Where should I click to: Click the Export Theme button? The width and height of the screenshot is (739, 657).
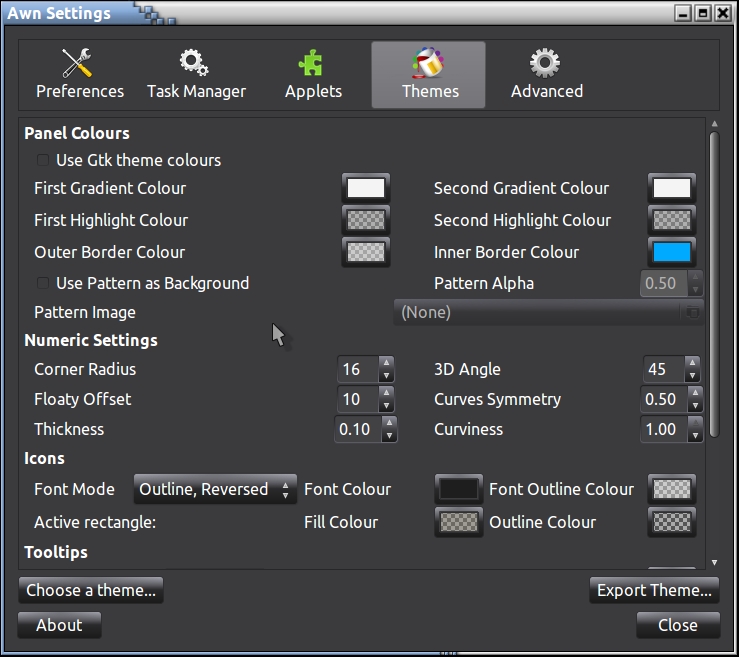point(654,590)
